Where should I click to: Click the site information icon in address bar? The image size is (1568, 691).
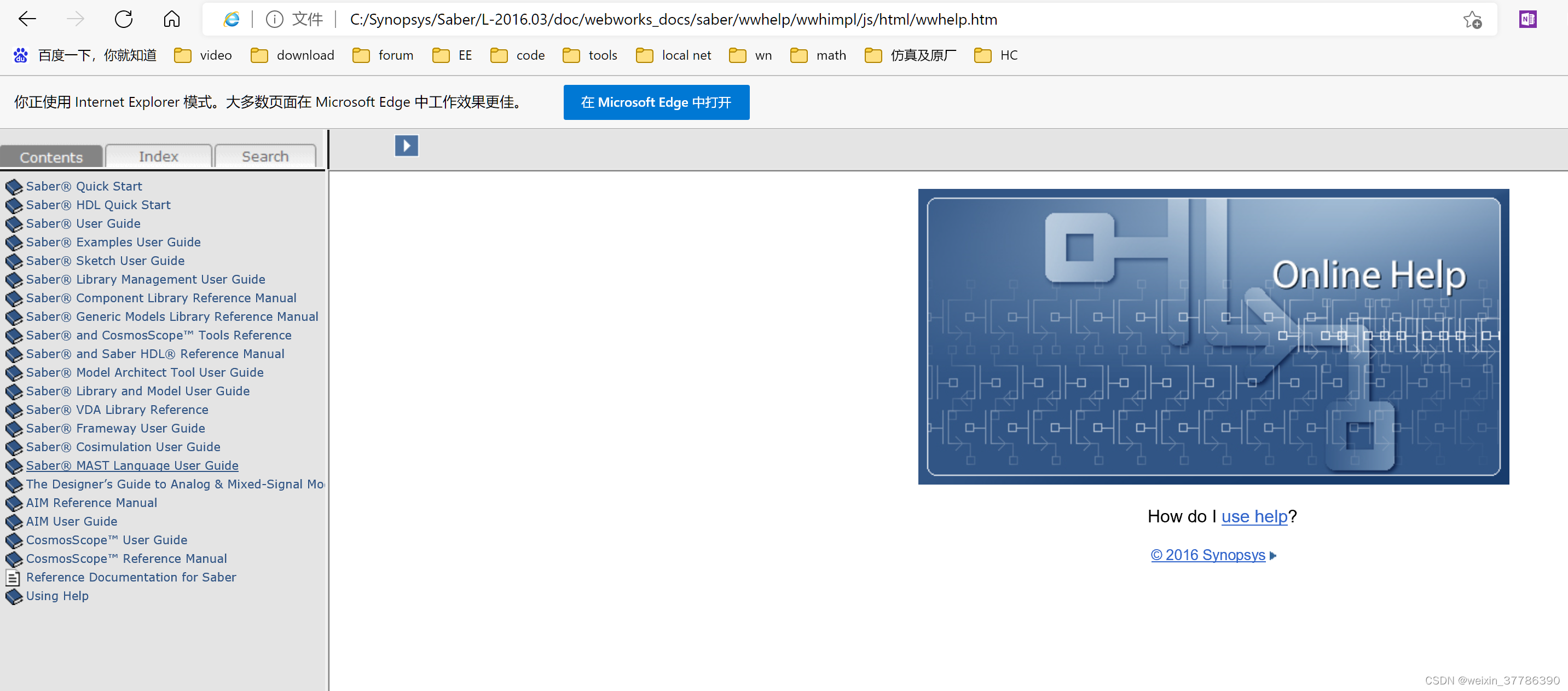pos(275,20)
